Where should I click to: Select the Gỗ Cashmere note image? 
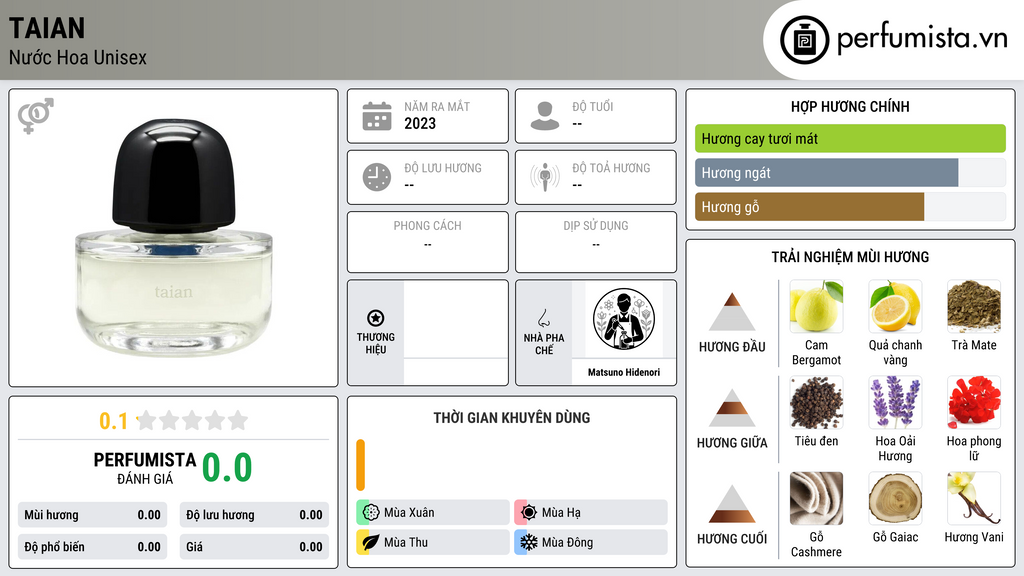pos(816,499)
